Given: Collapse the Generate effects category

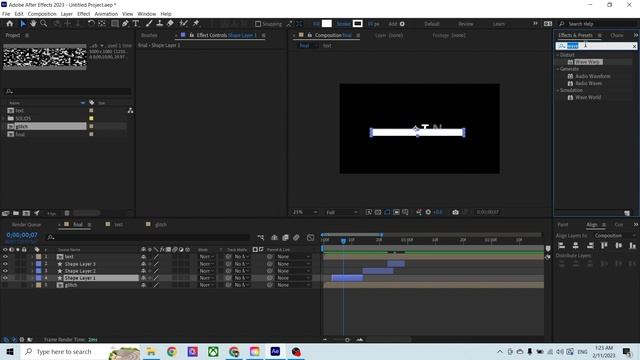Looking at the screenshot, I should [x=558, y=69].
